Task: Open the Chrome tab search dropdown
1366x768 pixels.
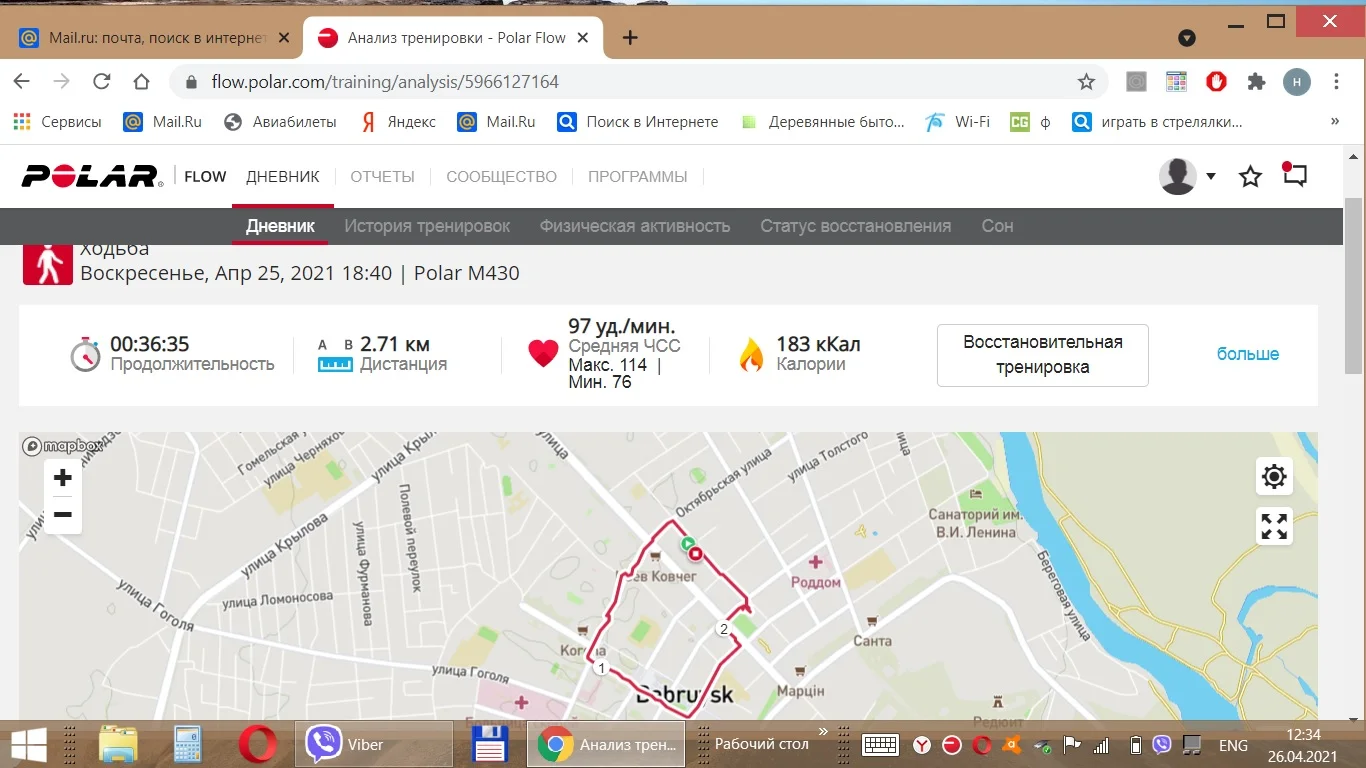Action: tap(1187, 38)
